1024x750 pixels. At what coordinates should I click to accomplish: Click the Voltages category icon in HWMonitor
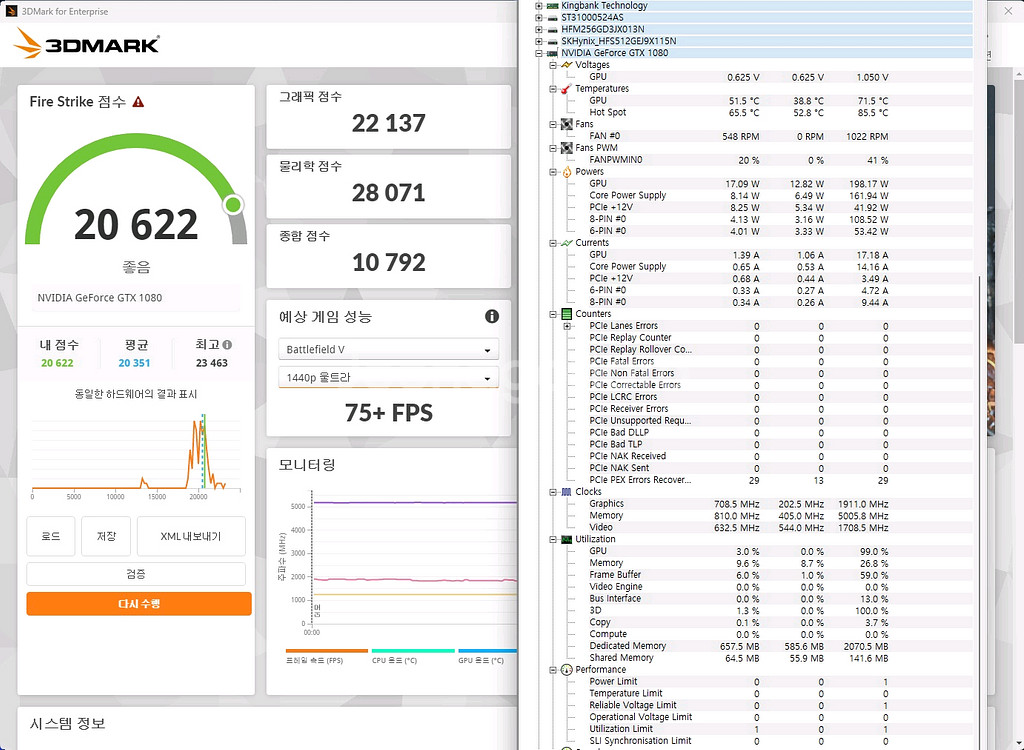(x=567, y=65)
